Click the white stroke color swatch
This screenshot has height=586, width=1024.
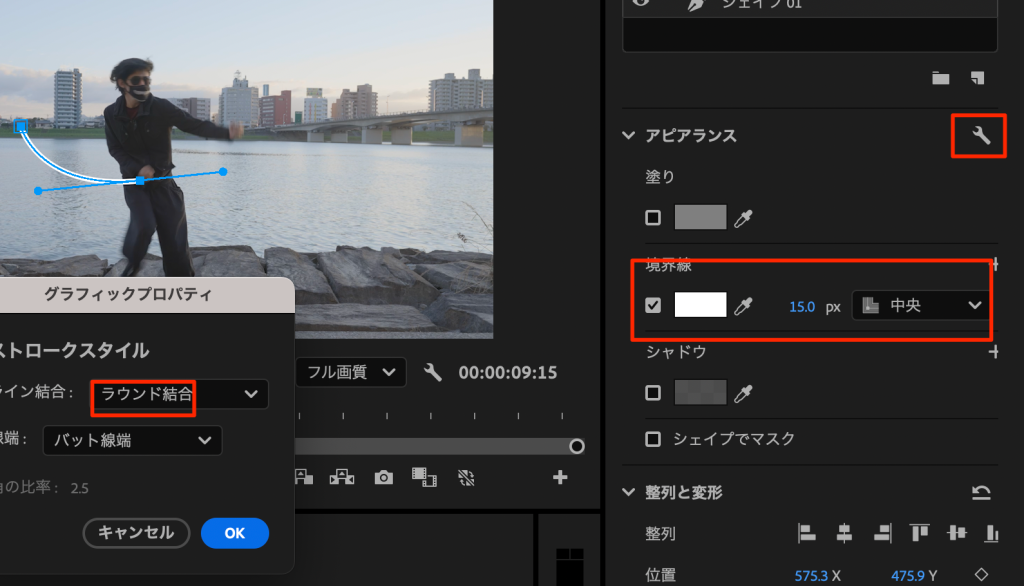[x=700, y=306]
